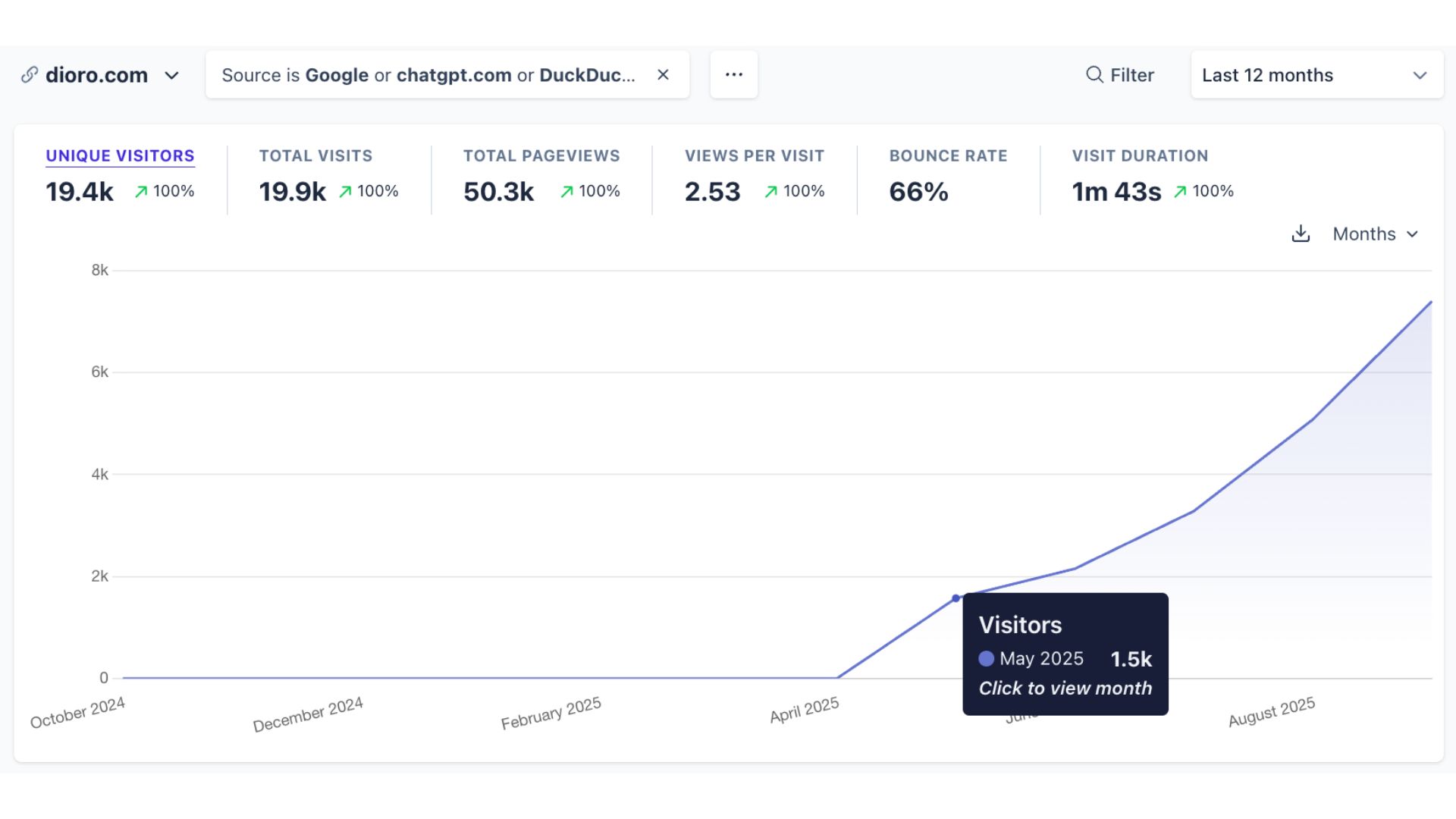Image resolution: width=1456 pixels, height=819 pixels.
Task: Click the May 2025 data point on chart
Action: coord(955,598)
